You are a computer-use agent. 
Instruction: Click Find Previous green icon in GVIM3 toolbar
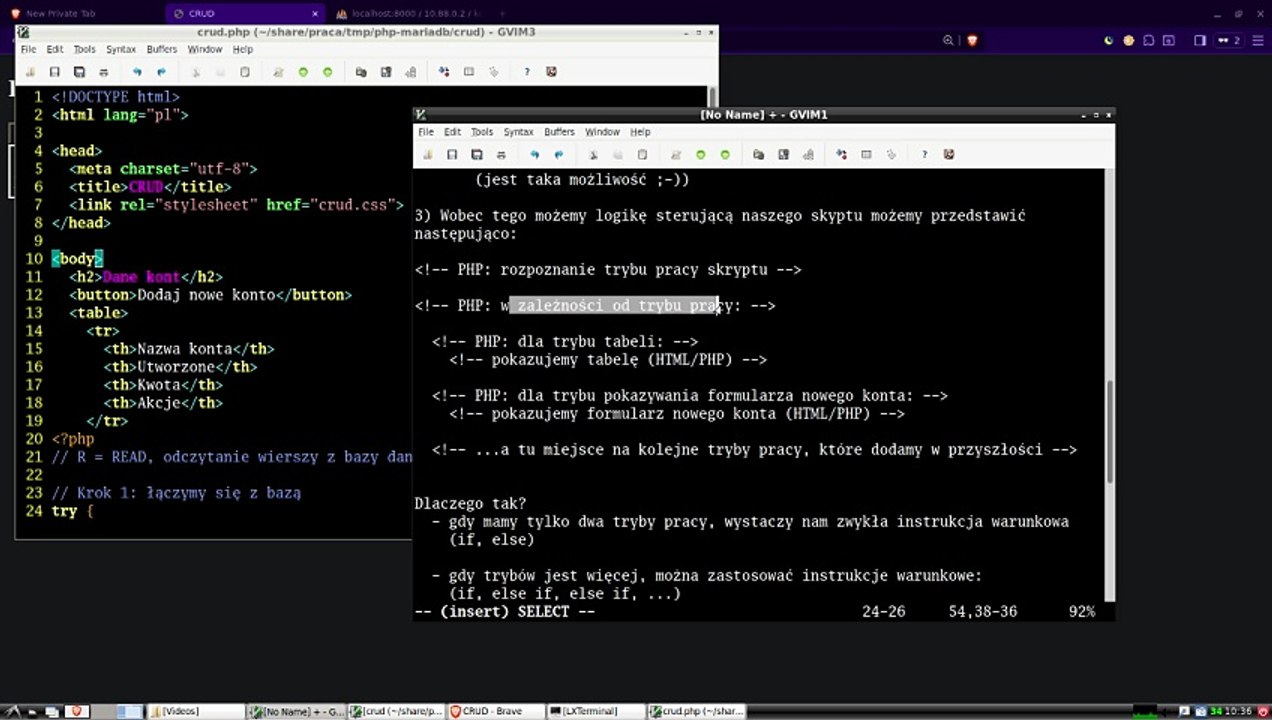click(x=327, y=72)
